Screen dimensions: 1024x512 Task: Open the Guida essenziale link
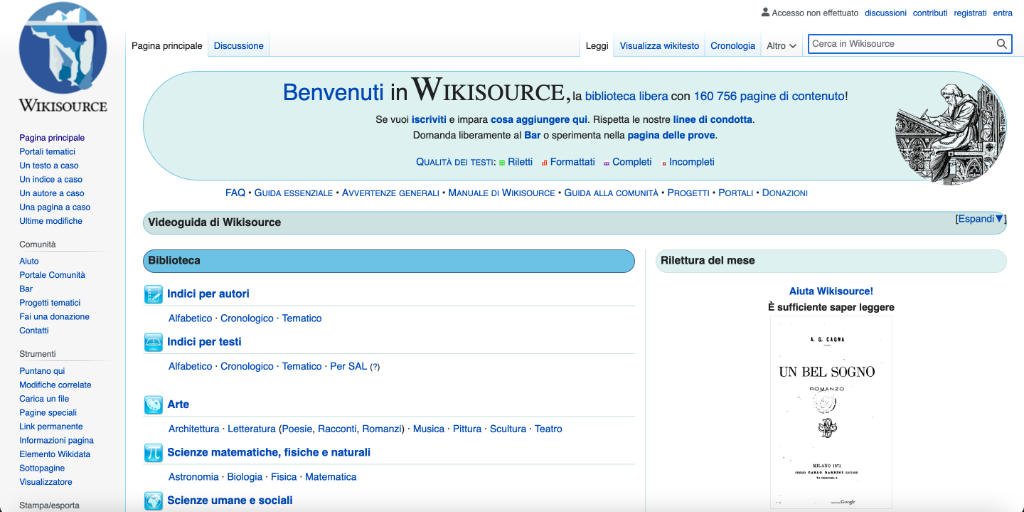pos(293,193)
